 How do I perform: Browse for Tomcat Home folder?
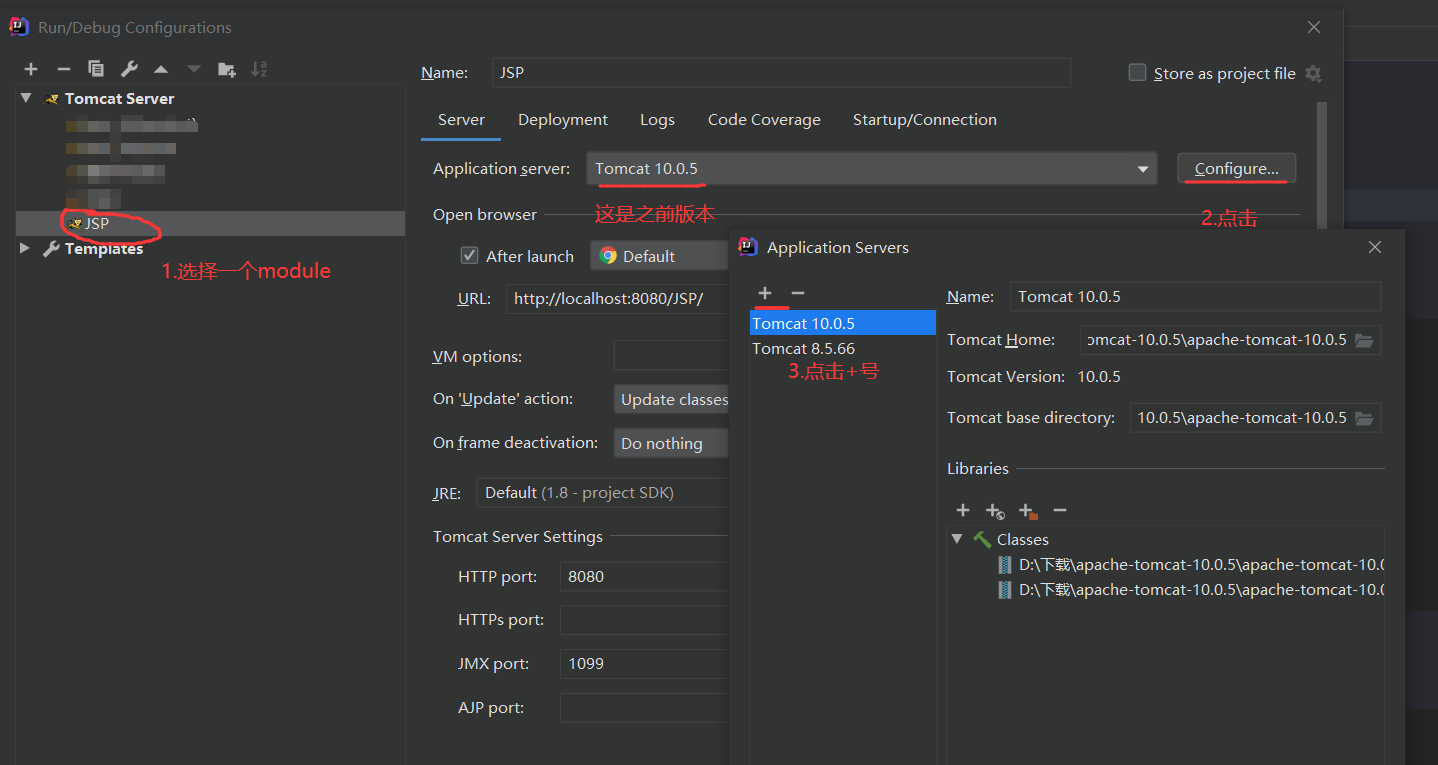1364,340
